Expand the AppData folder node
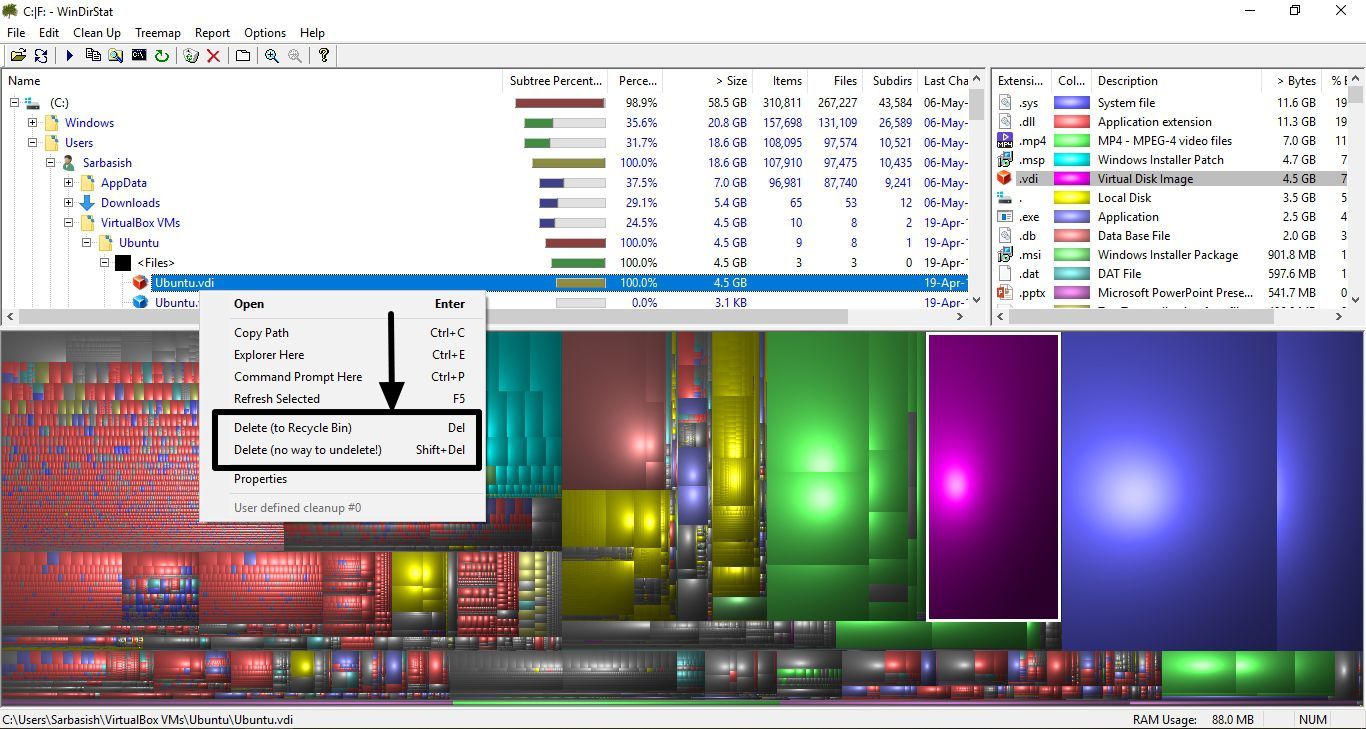The height and width of the screenshot is (729, 1366). [69, 183]
